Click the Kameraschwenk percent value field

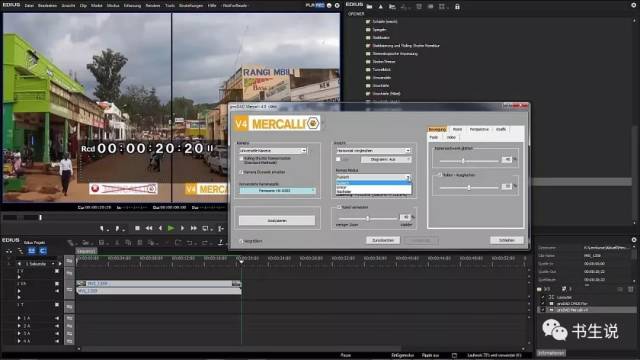pos(506,160)
